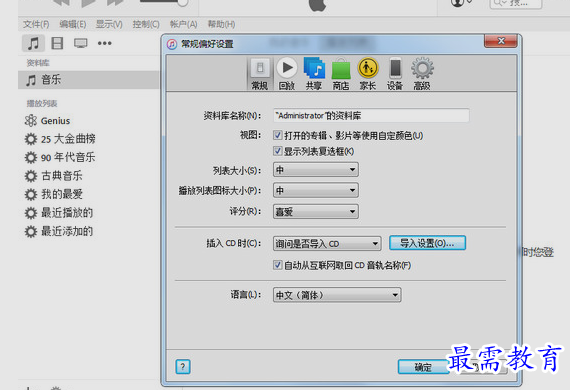Open the 我的最爱 playlist

53,194
